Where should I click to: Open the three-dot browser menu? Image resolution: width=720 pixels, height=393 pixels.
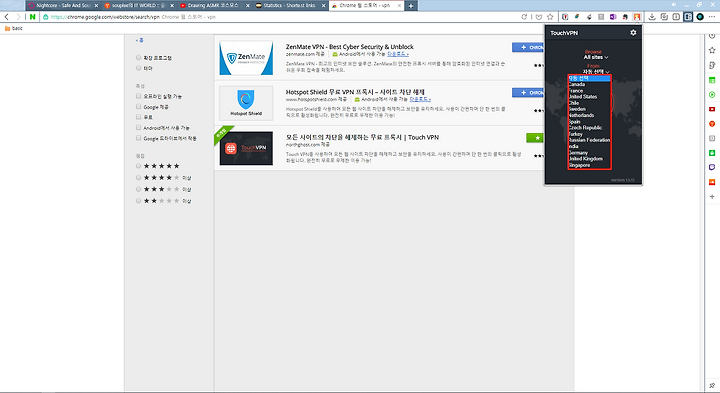click(712, 17)
